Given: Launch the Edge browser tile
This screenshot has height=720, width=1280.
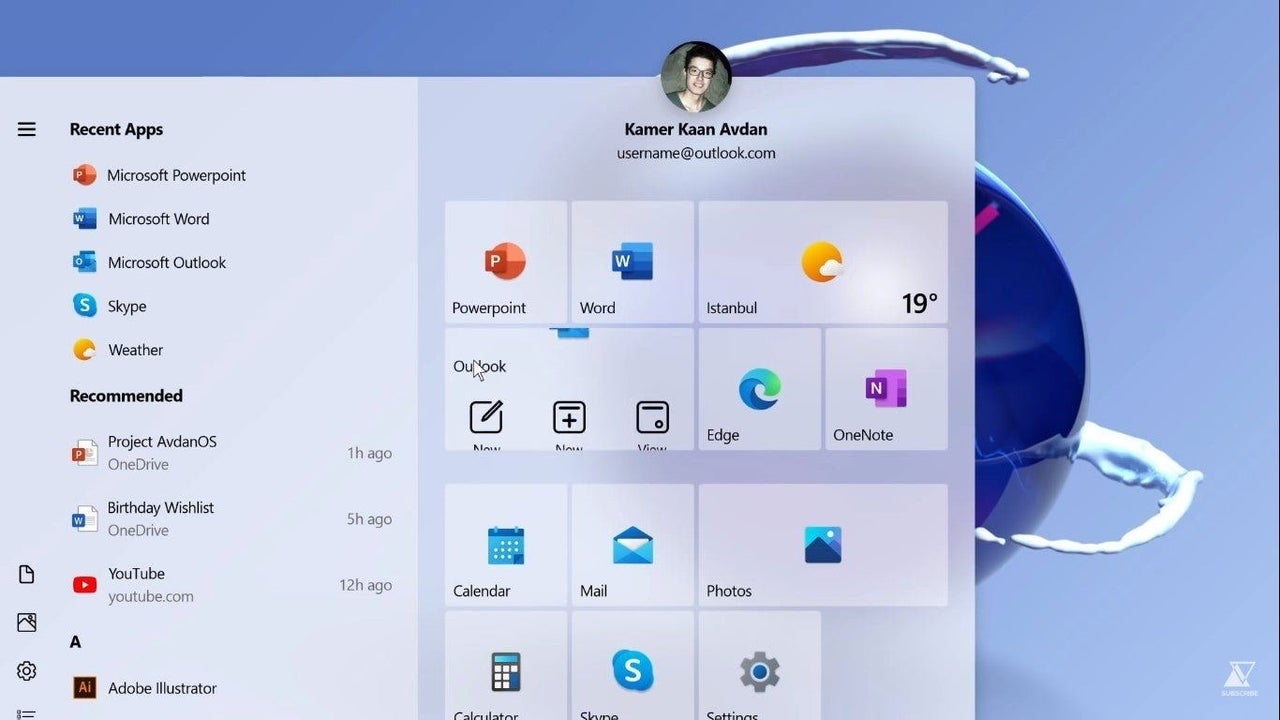Looking at the screenshot, I should pyautogui.click(x=760, y=389).
